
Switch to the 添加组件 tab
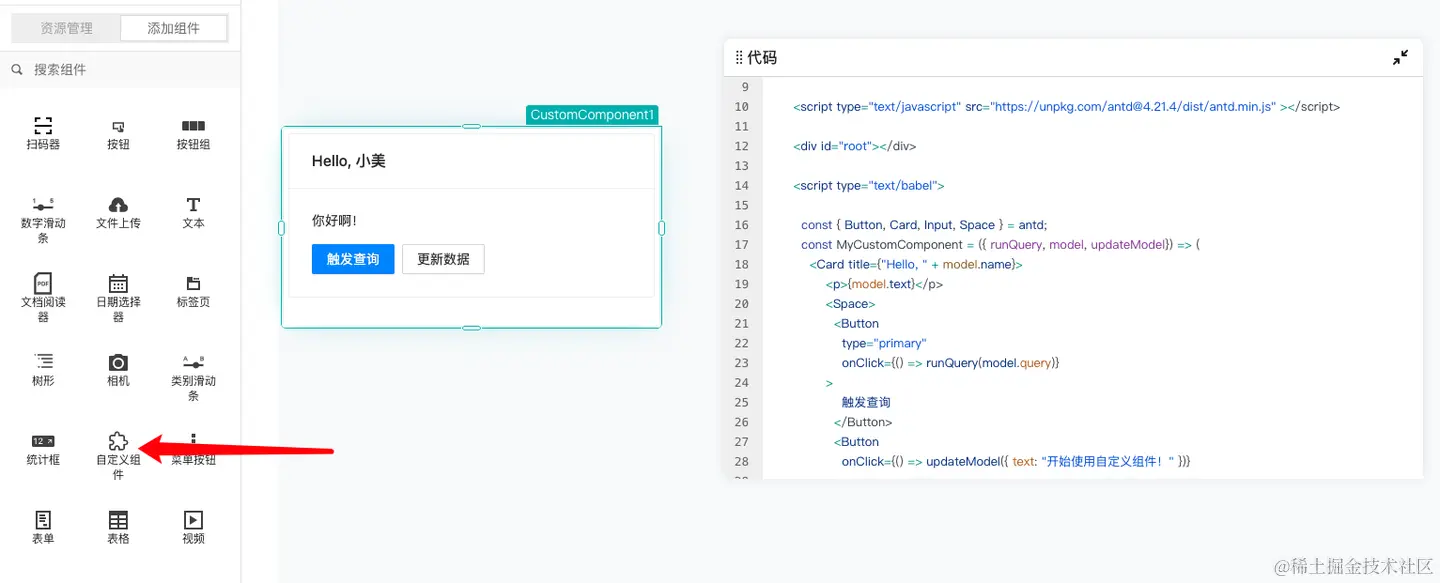coord(174,28)
